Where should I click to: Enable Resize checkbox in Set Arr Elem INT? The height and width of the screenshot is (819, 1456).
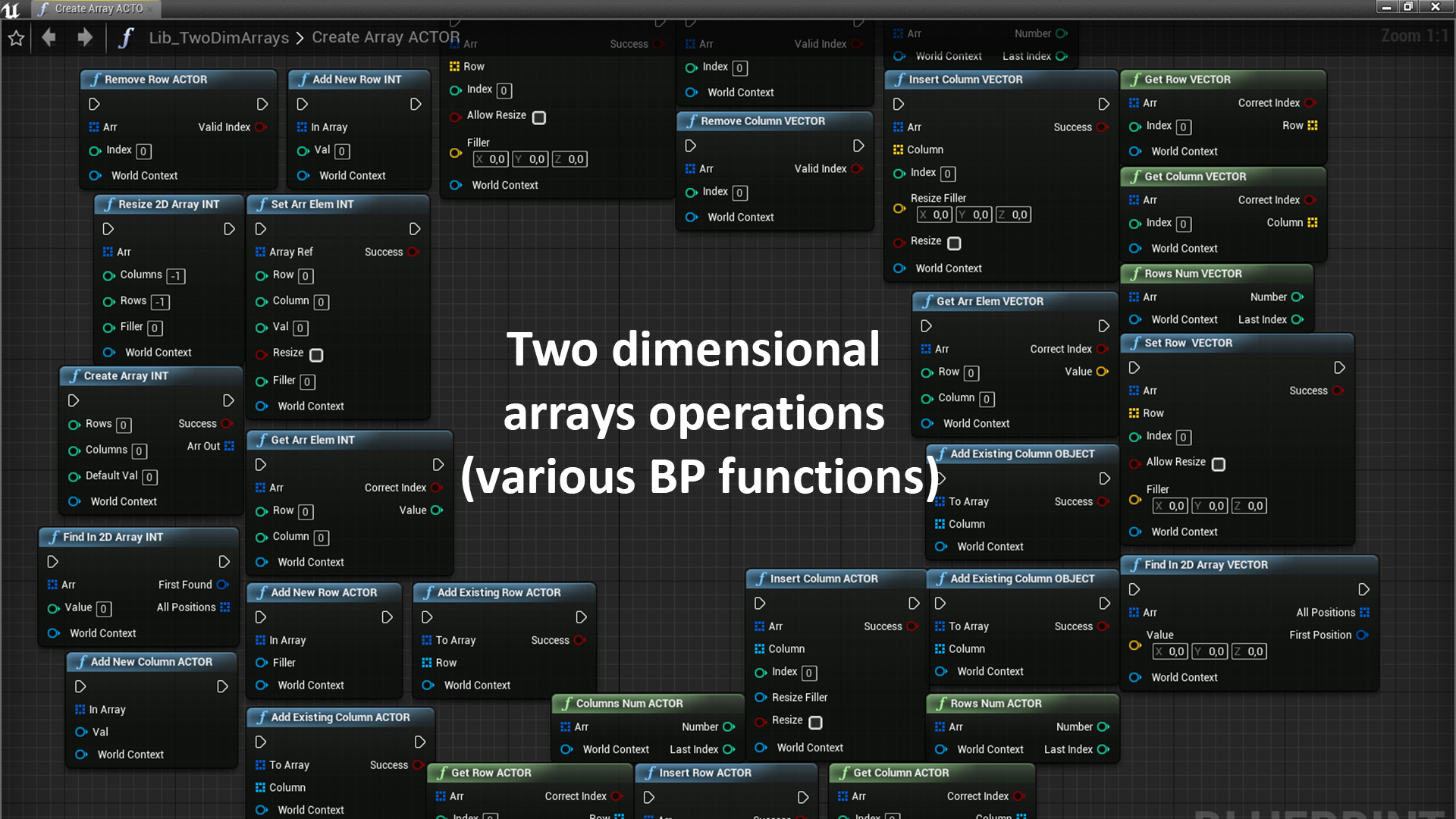tap(316, 355)
